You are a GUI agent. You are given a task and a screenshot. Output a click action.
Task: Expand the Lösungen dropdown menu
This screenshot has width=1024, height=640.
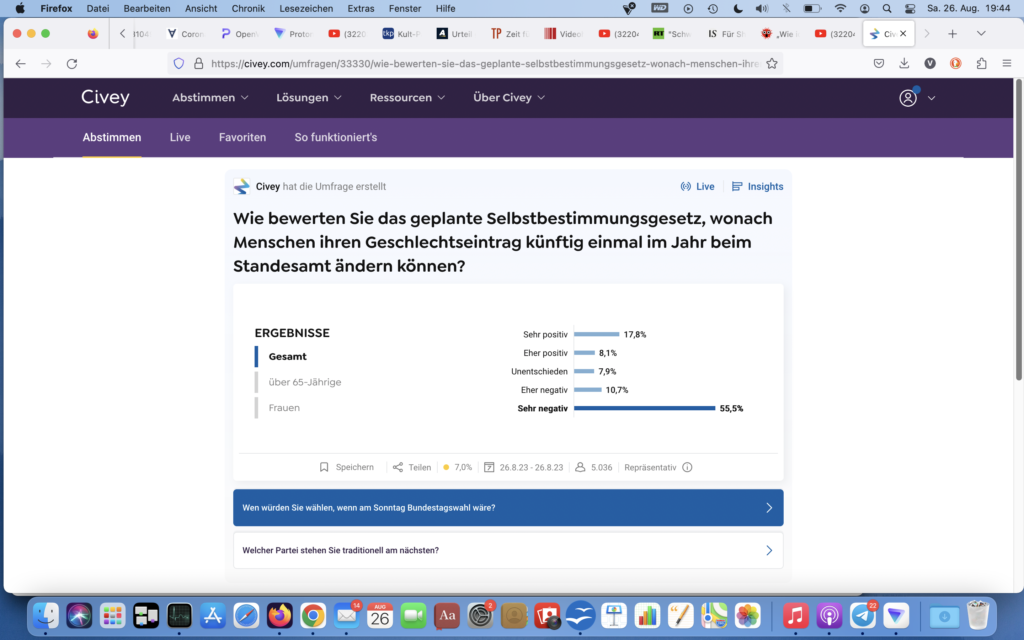(x=309, y=98)
